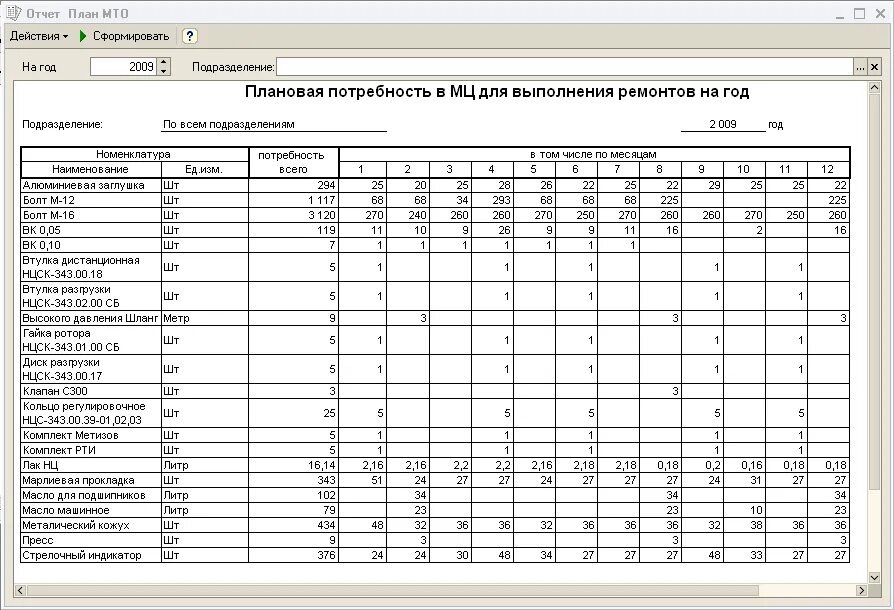Screen dimensions: 894x610
Task: Select total 16,14 for Лак НЦ
Action: click(x=293, y=465)
